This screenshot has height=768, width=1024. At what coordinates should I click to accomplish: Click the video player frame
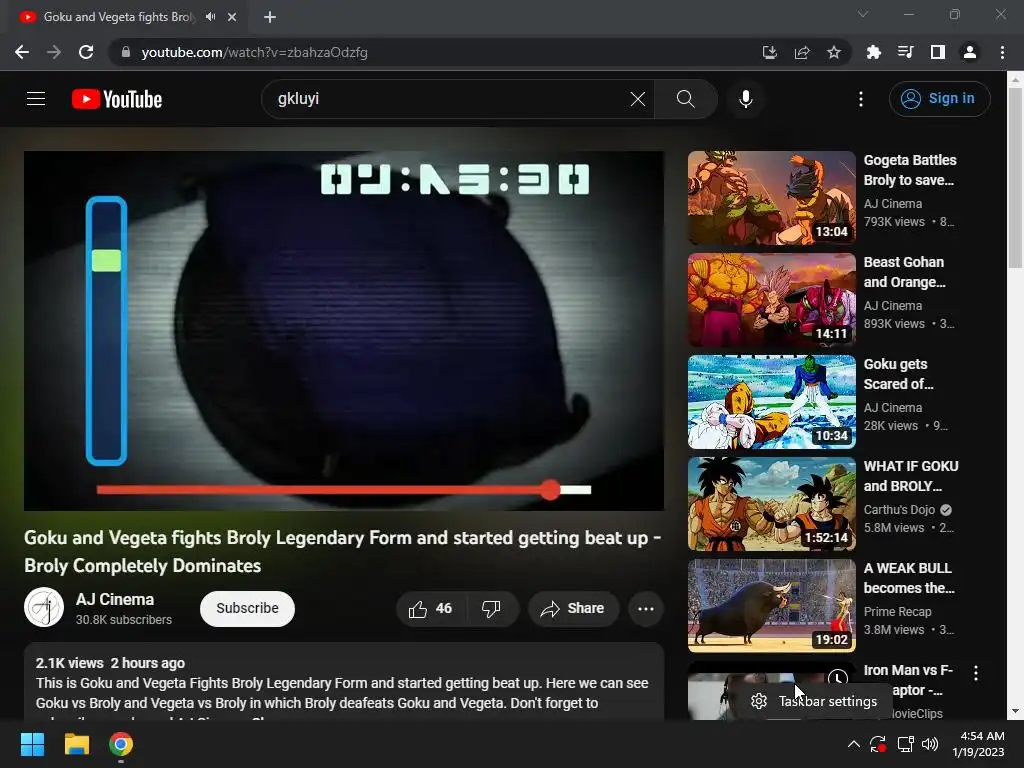344,330
